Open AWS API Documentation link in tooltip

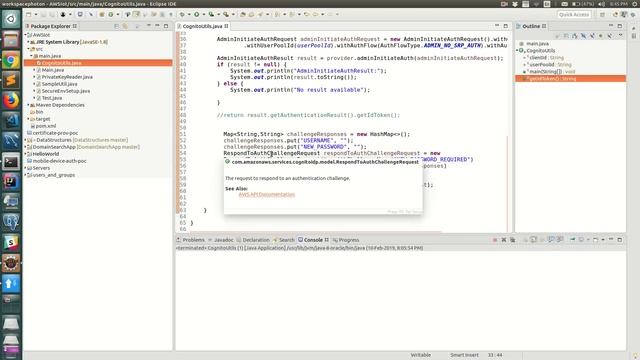(x=267, y=194)
